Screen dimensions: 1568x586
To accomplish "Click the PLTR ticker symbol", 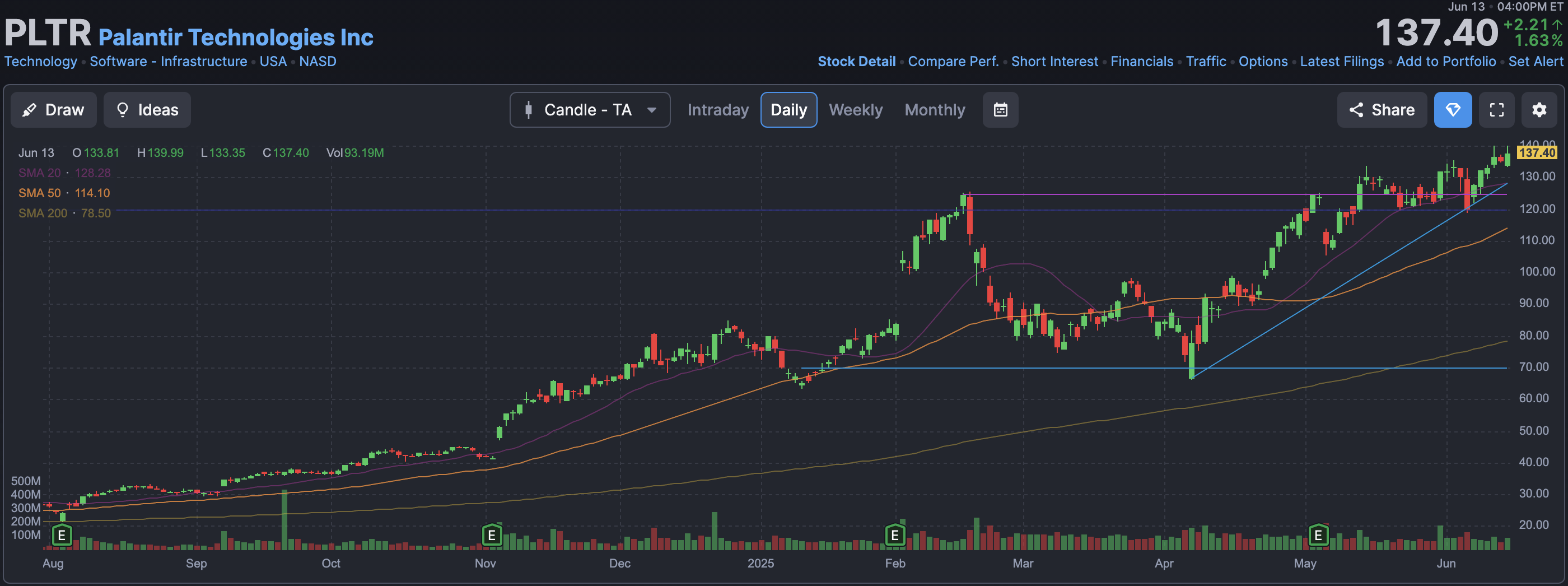I will click(x=48, y=33).
